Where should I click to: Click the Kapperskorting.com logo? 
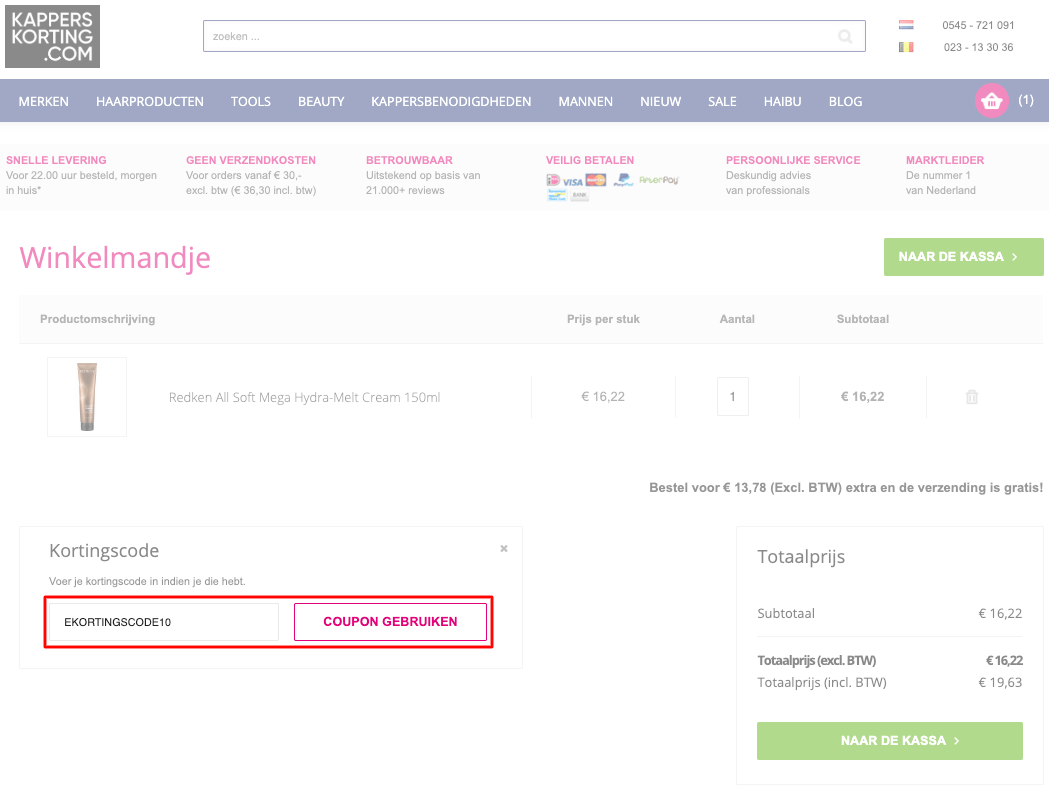52,36
